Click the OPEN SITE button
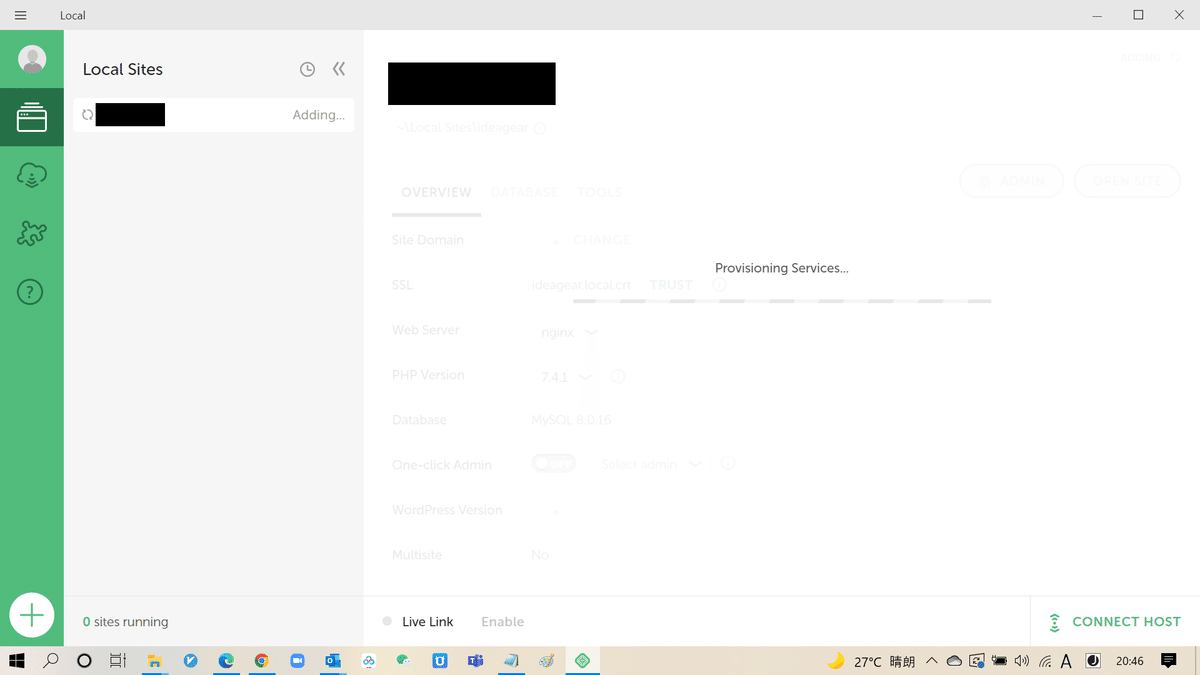This screenshot has width=1200, height=675. click(1127, 181)
